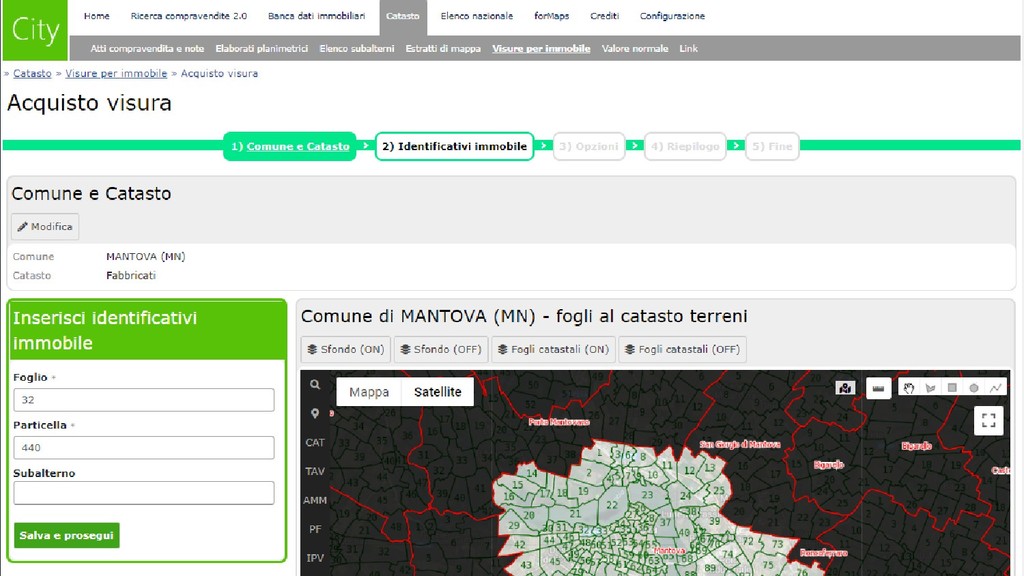Screen dimensions: 1024x576
Task: Click the location pin icon on map sidebar
Action: pyautogui.click(x=315, y=413)
